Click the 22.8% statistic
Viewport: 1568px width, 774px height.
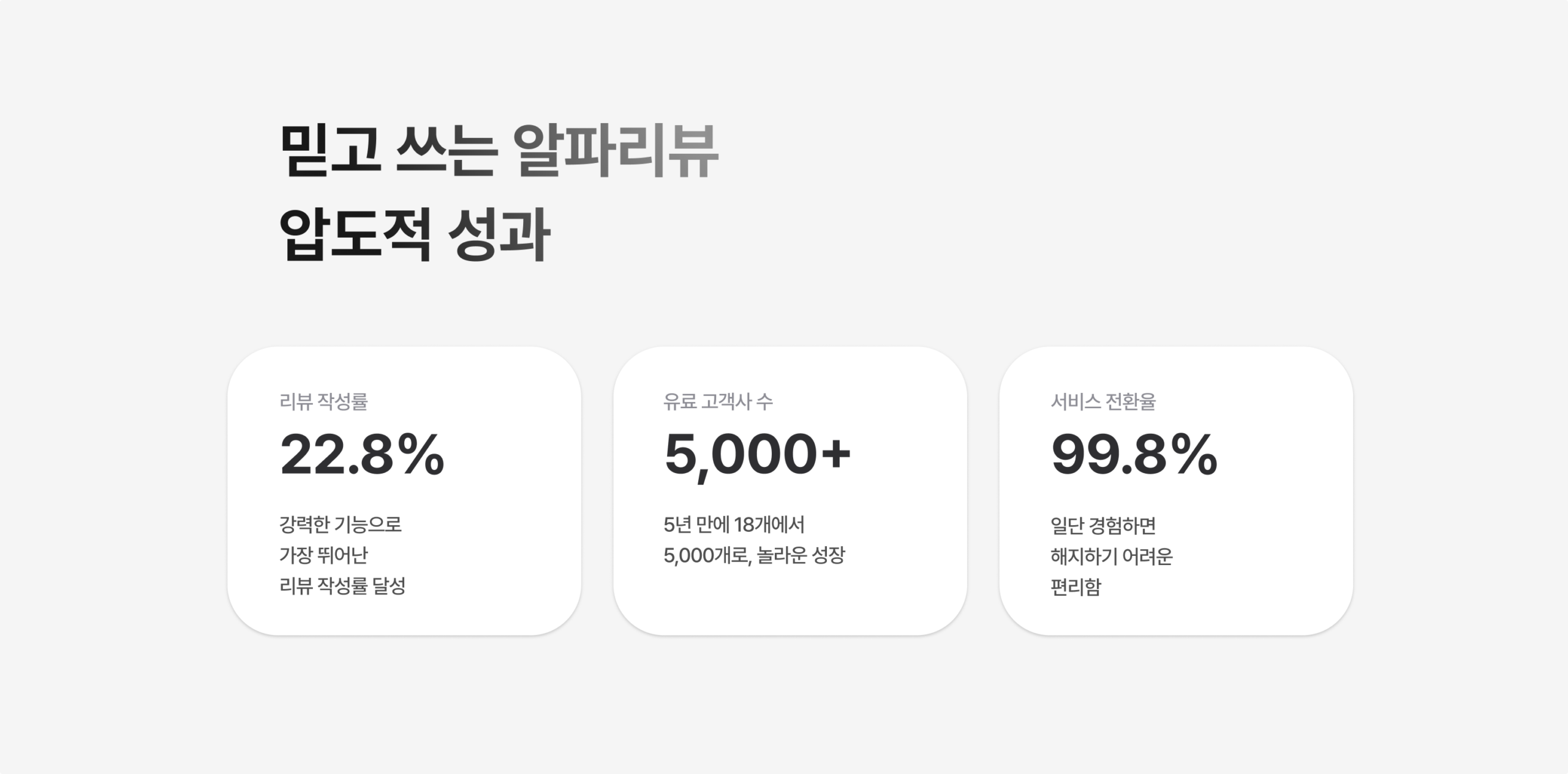pos(362,455)
